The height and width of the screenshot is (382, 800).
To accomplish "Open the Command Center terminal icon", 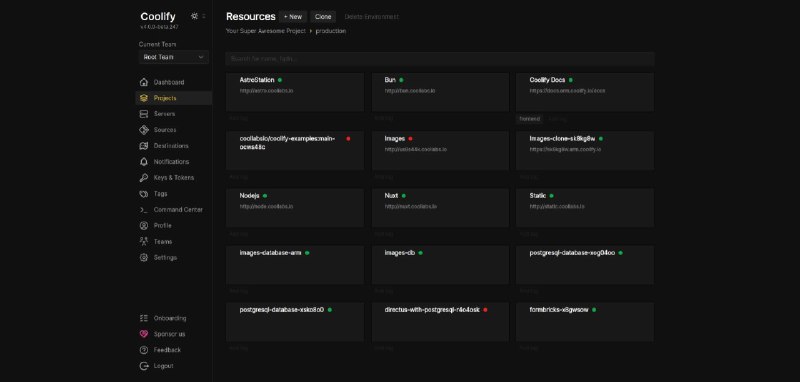I will [x=144, y=210].
